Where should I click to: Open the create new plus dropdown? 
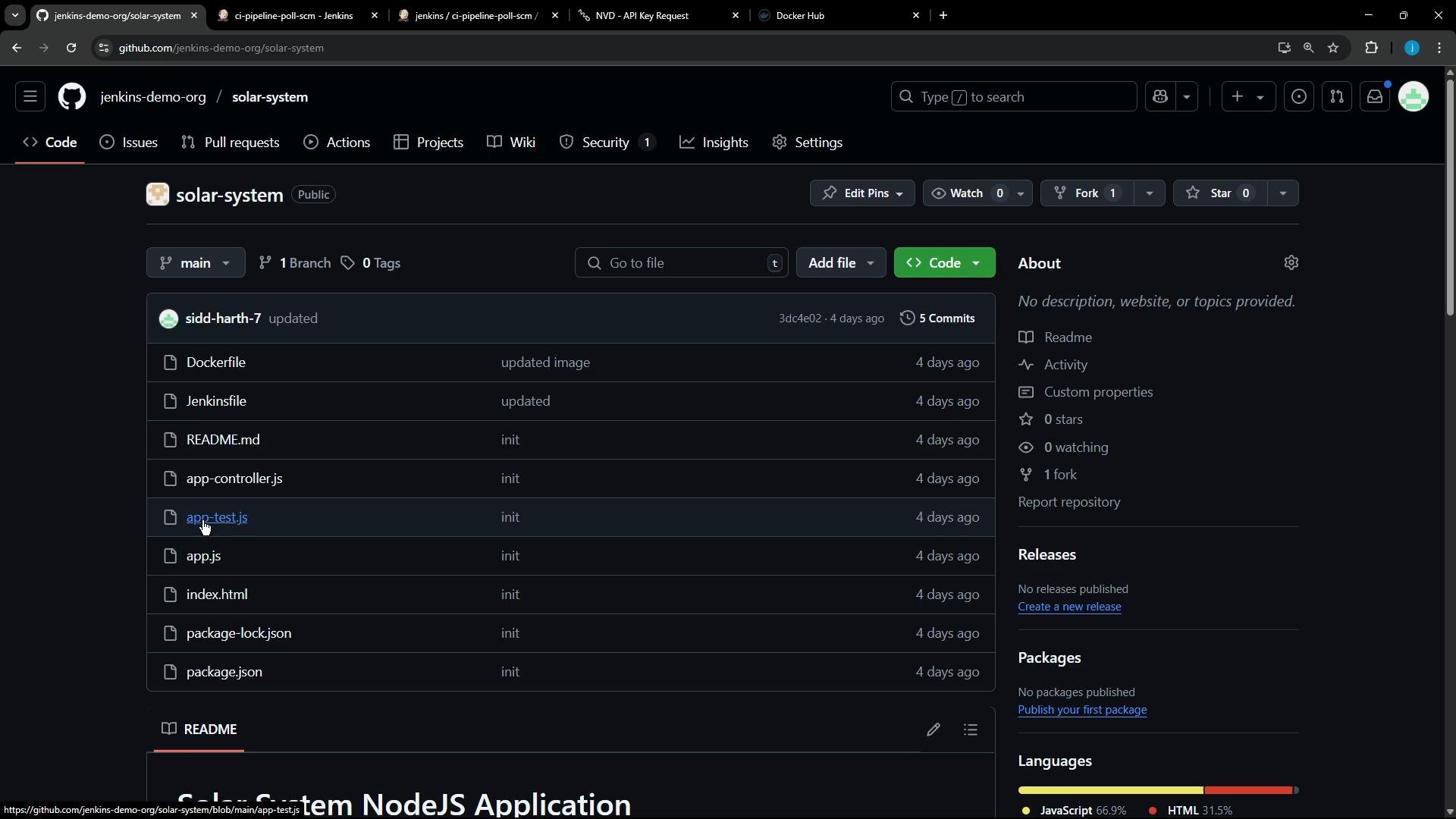[1248, 97]
